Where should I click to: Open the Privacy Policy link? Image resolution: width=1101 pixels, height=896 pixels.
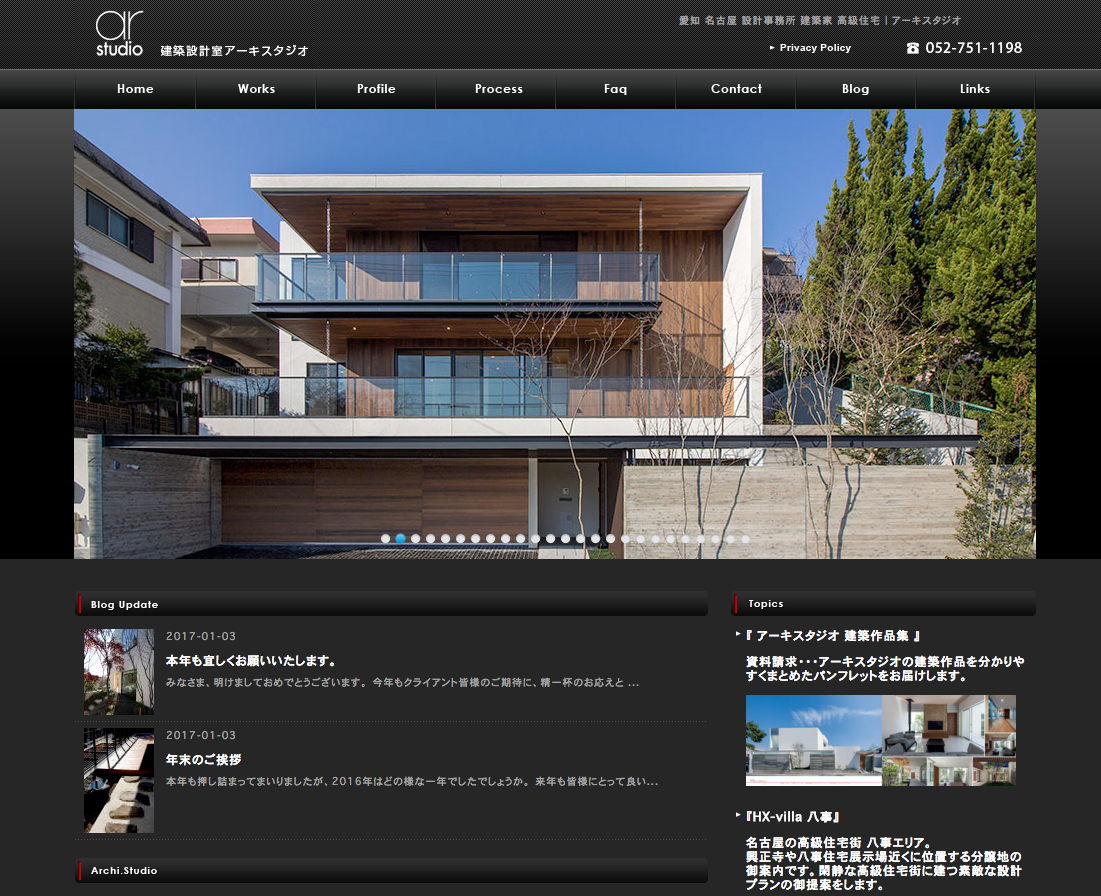(815, 48)
